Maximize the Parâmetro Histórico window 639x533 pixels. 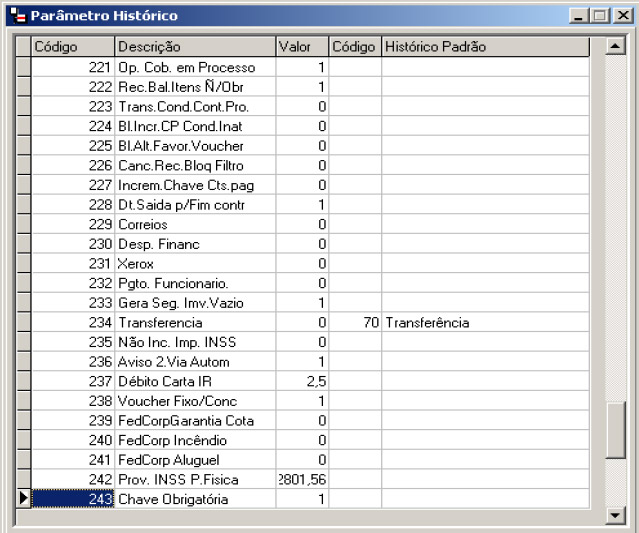pyautogui.click(x=599, y=16)
